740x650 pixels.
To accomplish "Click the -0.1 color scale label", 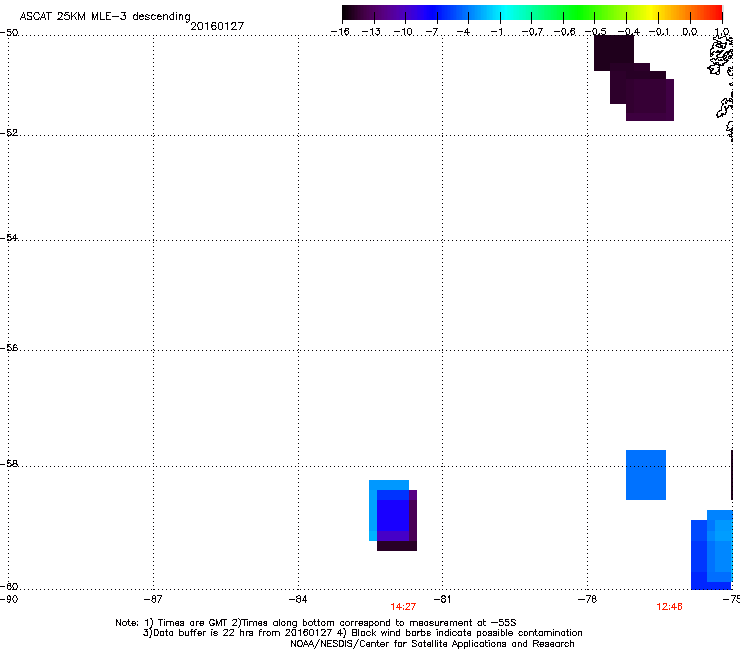I will (x=659, y=32).
